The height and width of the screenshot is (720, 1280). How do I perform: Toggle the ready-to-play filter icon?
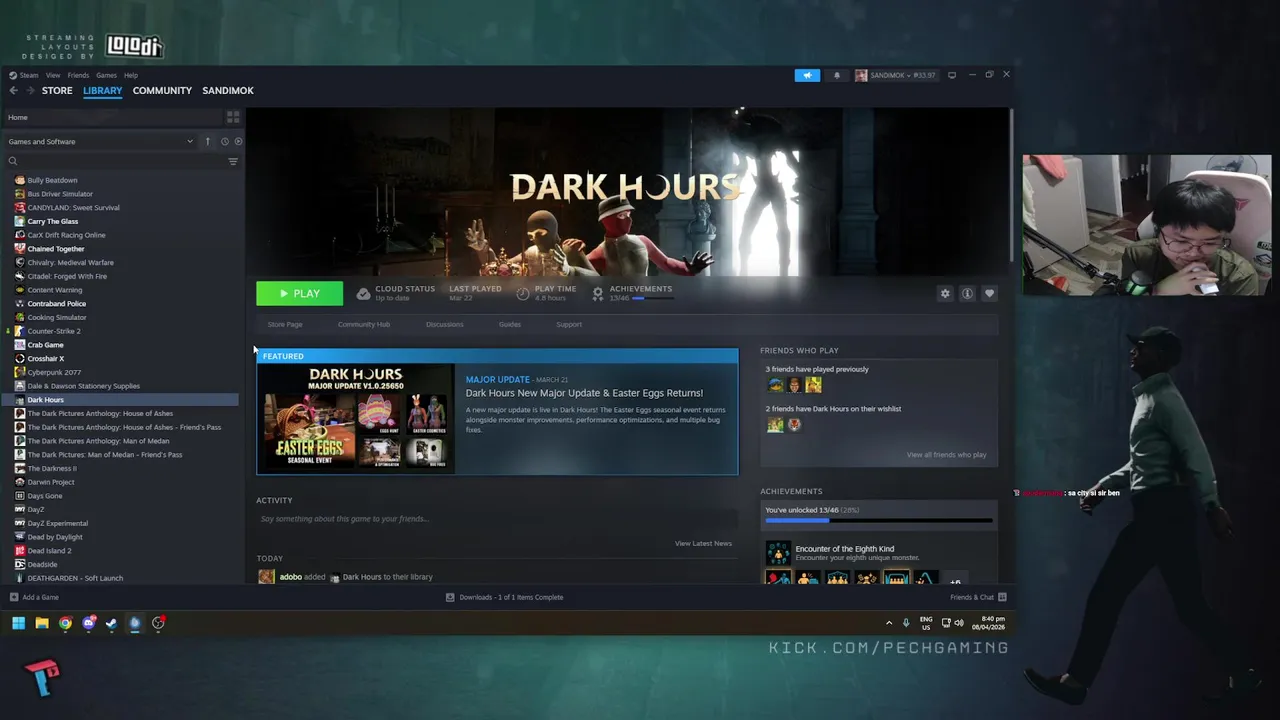click(x=238, y=141)
